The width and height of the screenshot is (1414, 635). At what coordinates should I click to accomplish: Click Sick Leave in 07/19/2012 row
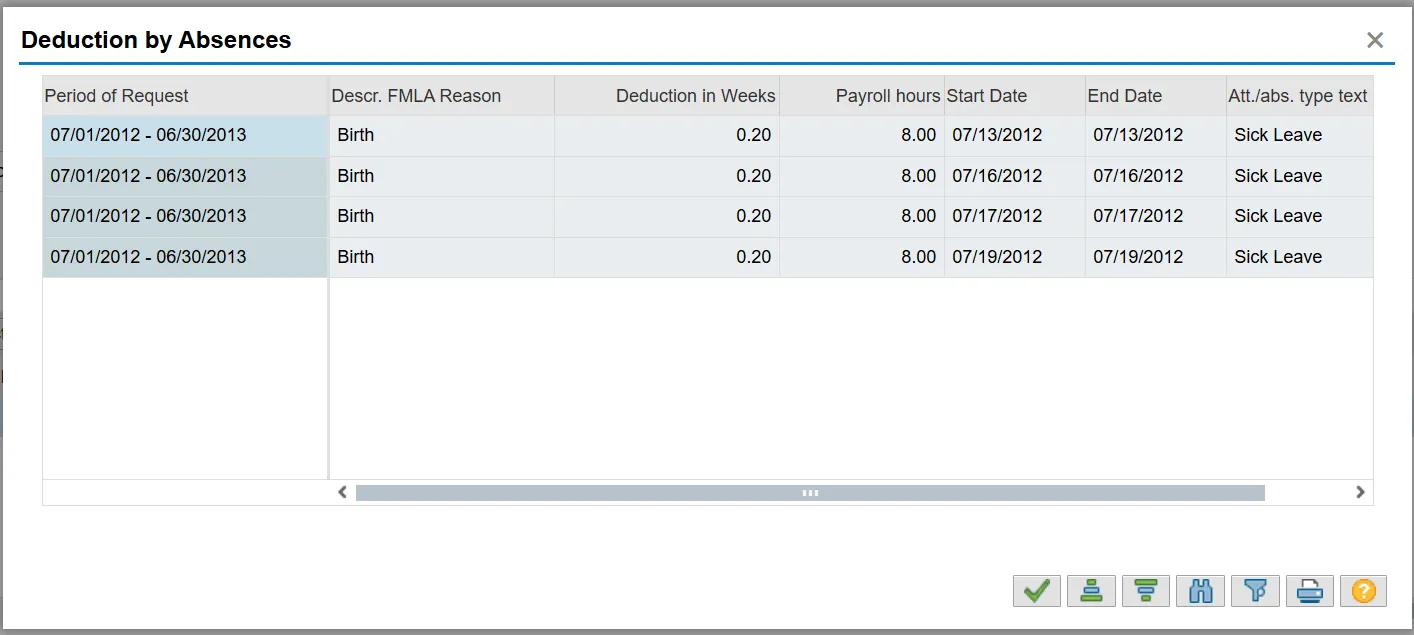1300,257
